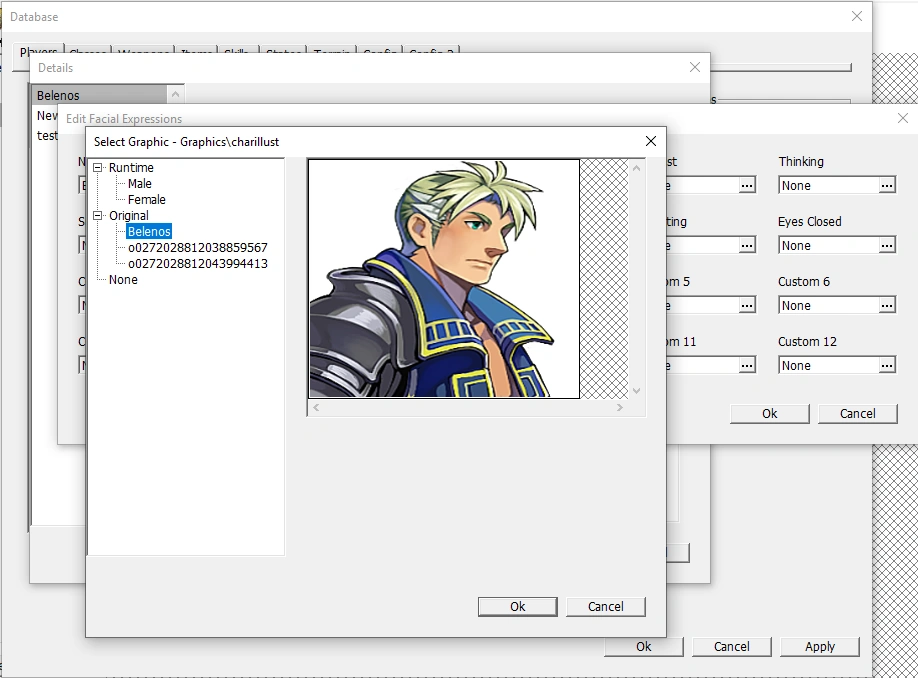Viewport: 918px width, 678px height.
Task: Click Original folder label
Action: click(x=129, y=215)
